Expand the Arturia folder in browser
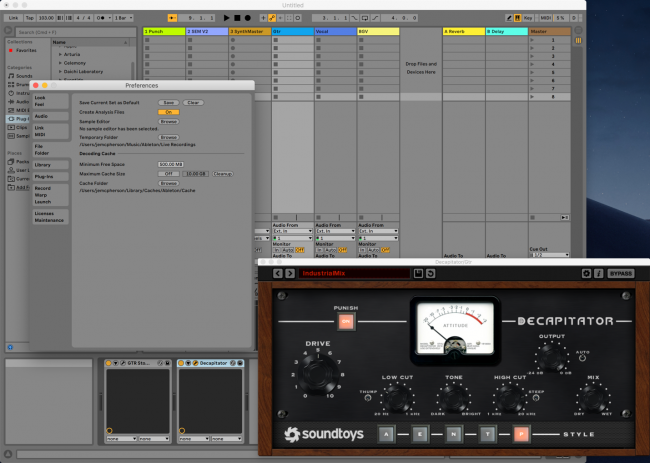 tap(60, 56)
